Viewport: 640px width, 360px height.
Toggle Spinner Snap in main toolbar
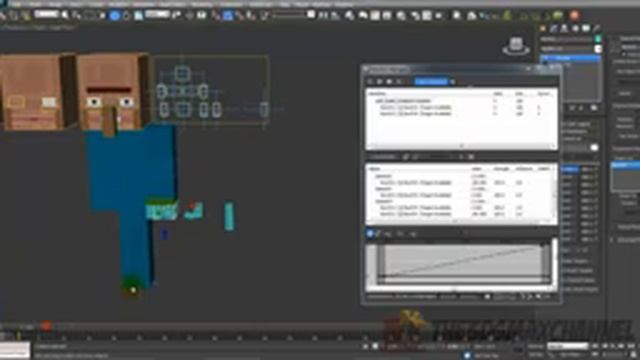pos(251,16)
